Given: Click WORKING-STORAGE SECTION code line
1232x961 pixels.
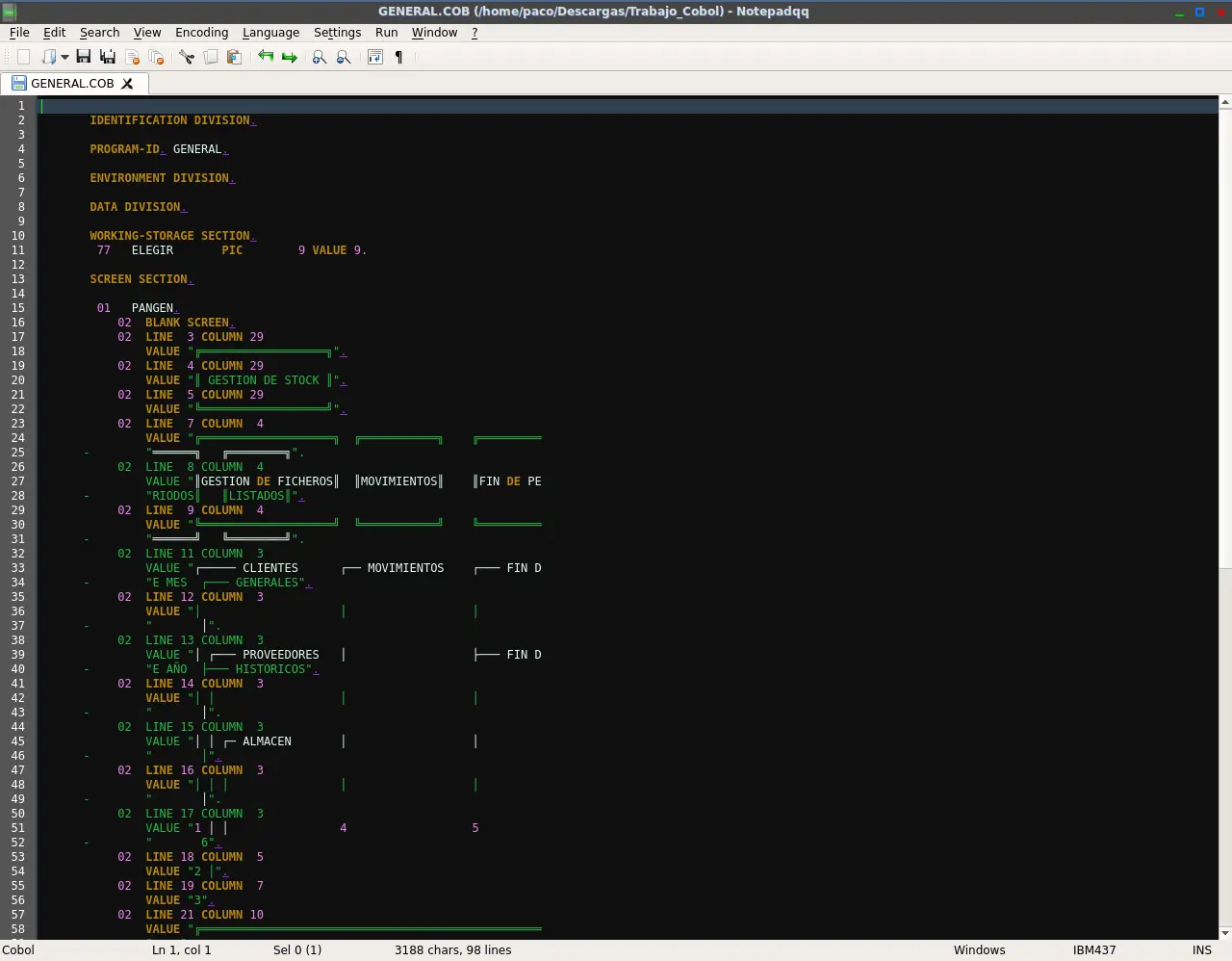Looking at the screenshot, I should click(173, 236).
